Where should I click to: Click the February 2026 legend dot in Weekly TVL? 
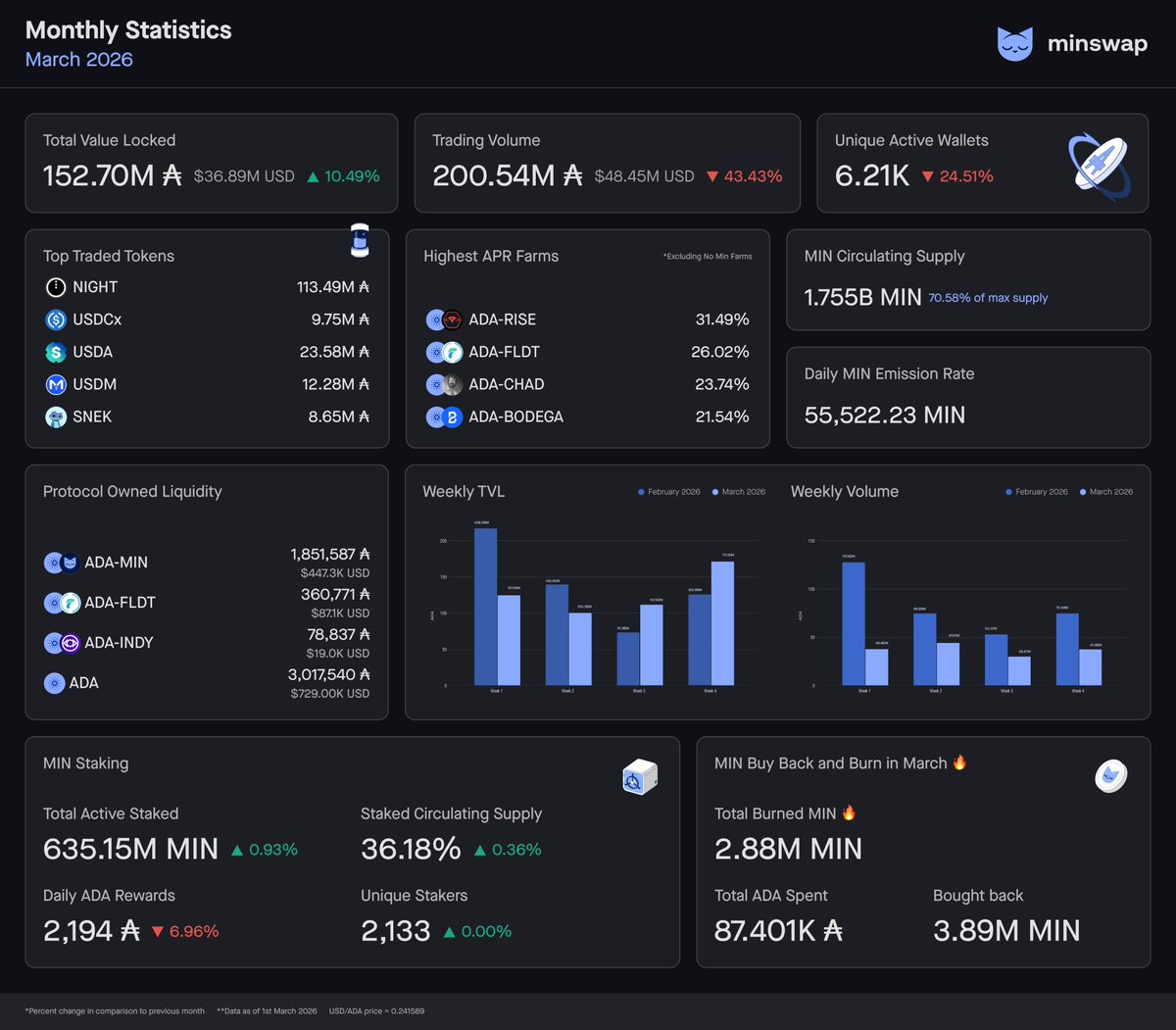pyautogui.click(x=641, y=492)
